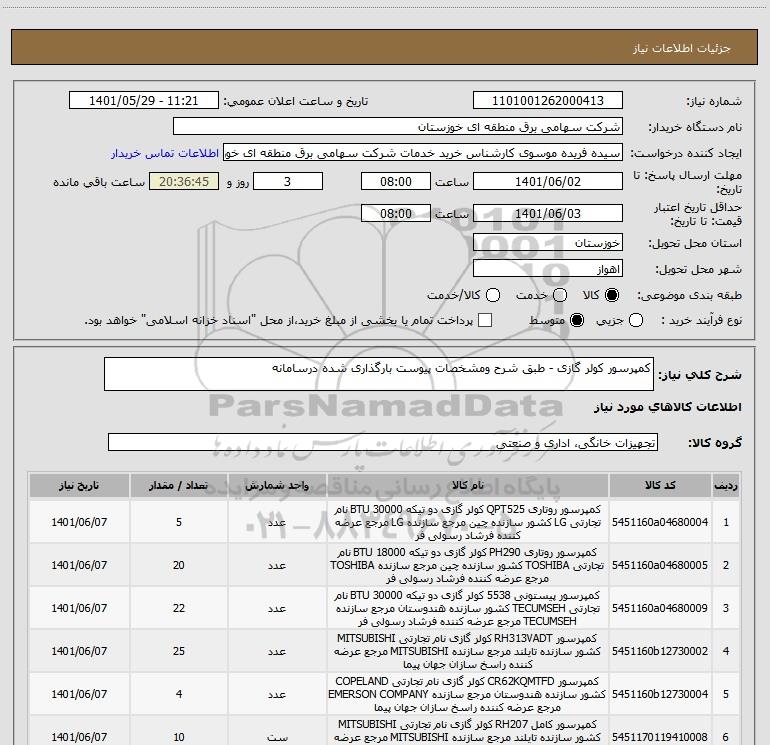Click the تاریخ نیاز column header
This screenshot has height=745, width=770.
(x=78, y=485)
